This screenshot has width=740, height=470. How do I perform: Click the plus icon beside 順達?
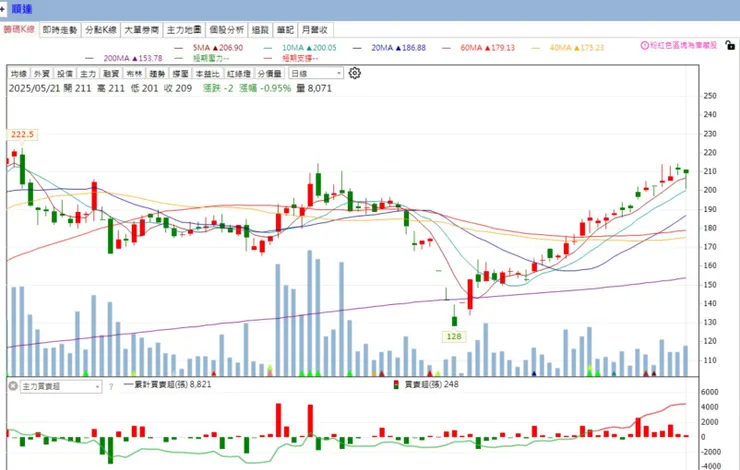tap(2, 8)
